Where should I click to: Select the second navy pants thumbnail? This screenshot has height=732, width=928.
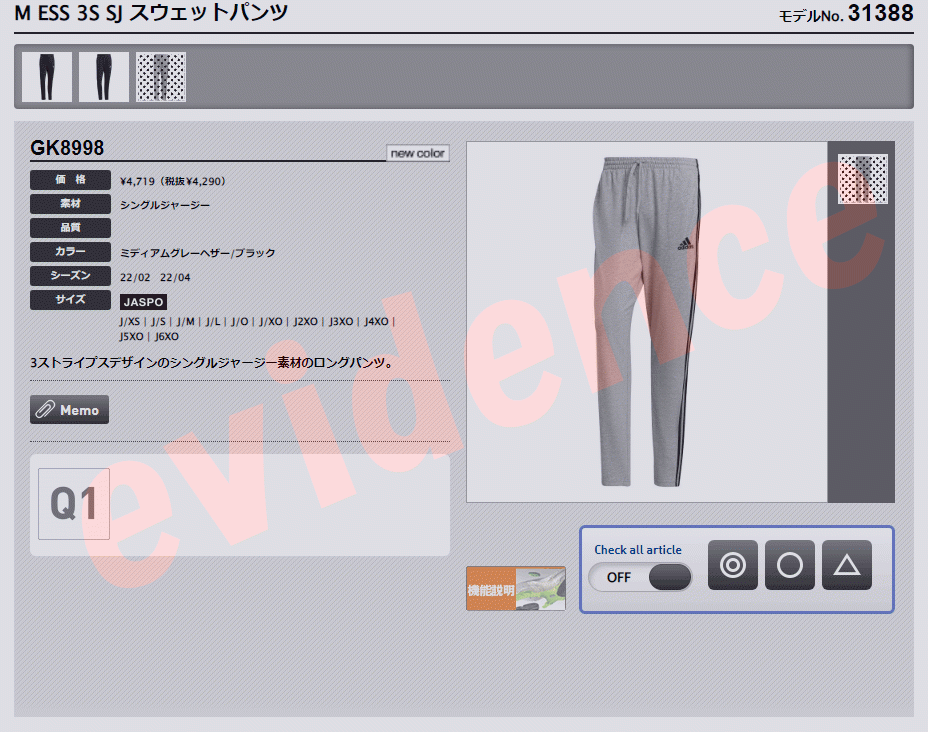[103, 75]
